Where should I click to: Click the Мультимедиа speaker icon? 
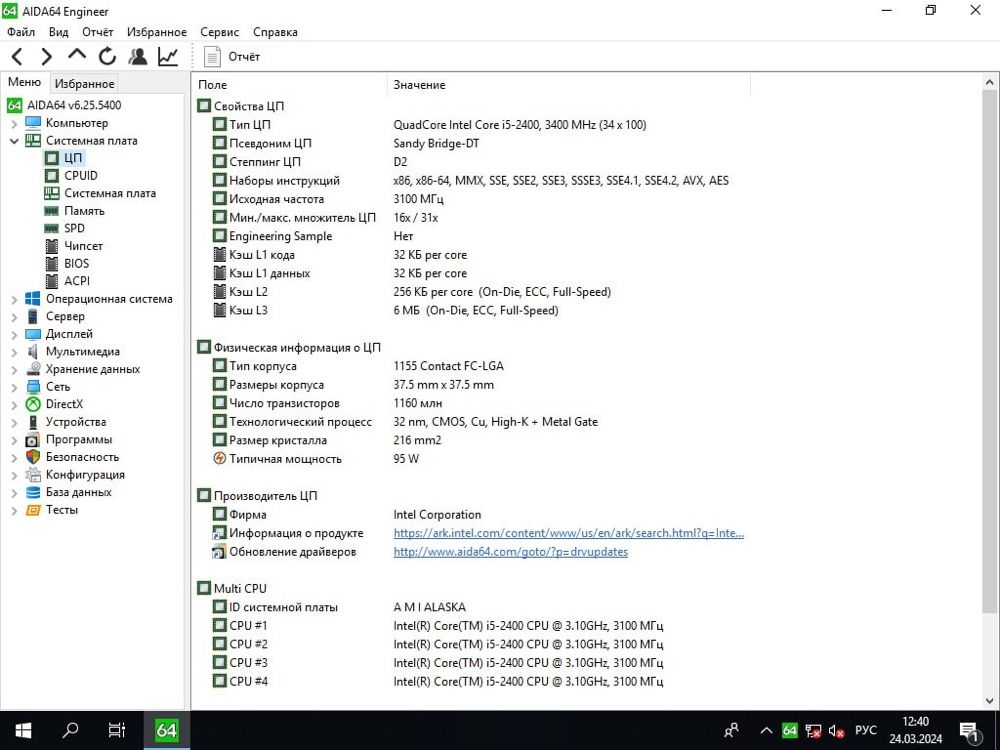coord(33,351)
